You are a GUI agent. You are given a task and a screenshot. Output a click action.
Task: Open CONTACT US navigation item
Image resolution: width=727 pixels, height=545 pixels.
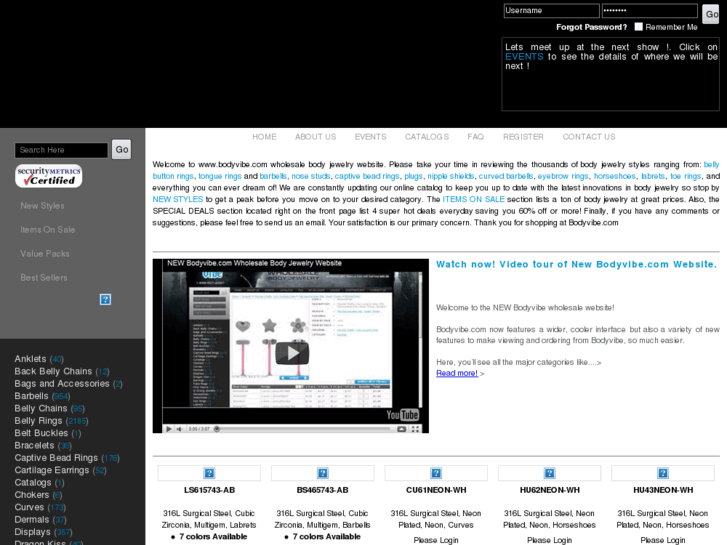[589, 137]
